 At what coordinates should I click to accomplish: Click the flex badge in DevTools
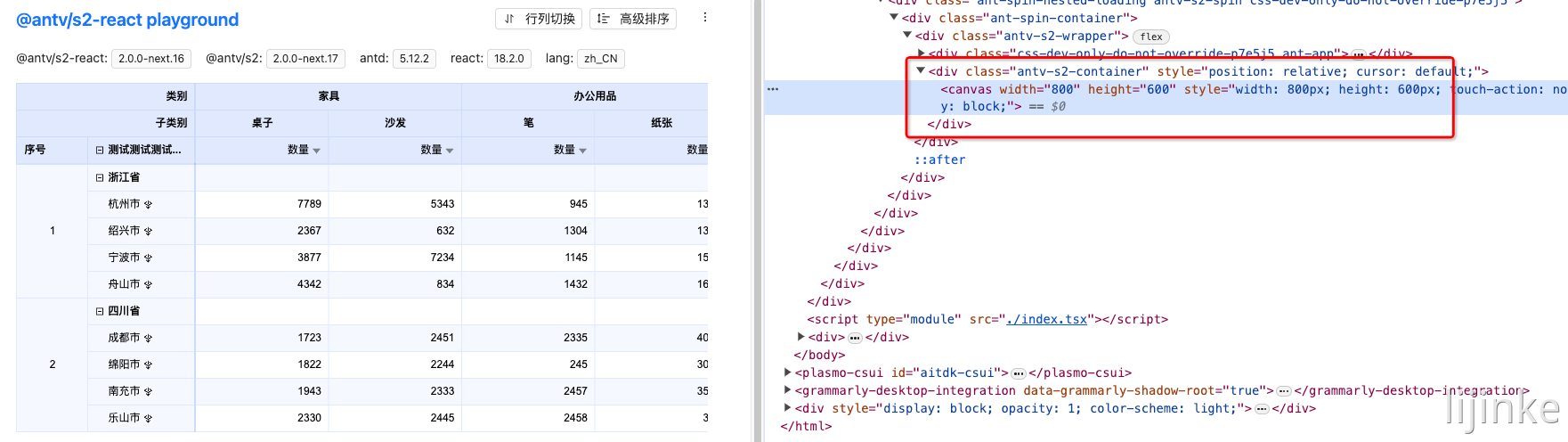tap(1151, 37)
